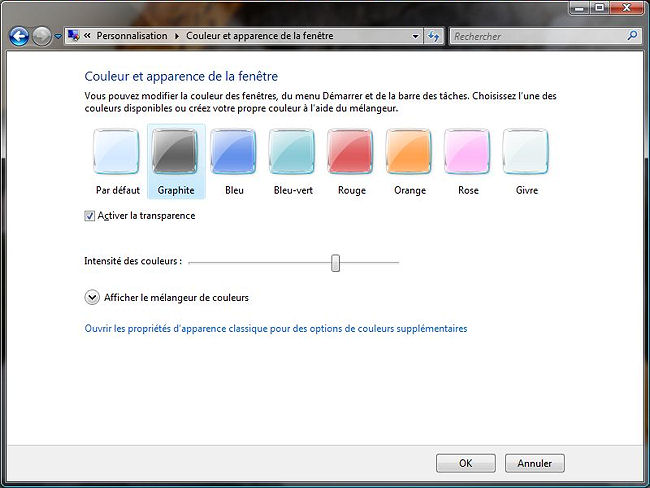
Task: Click the Forward navigation arrow button
Action: pos(42,36)
